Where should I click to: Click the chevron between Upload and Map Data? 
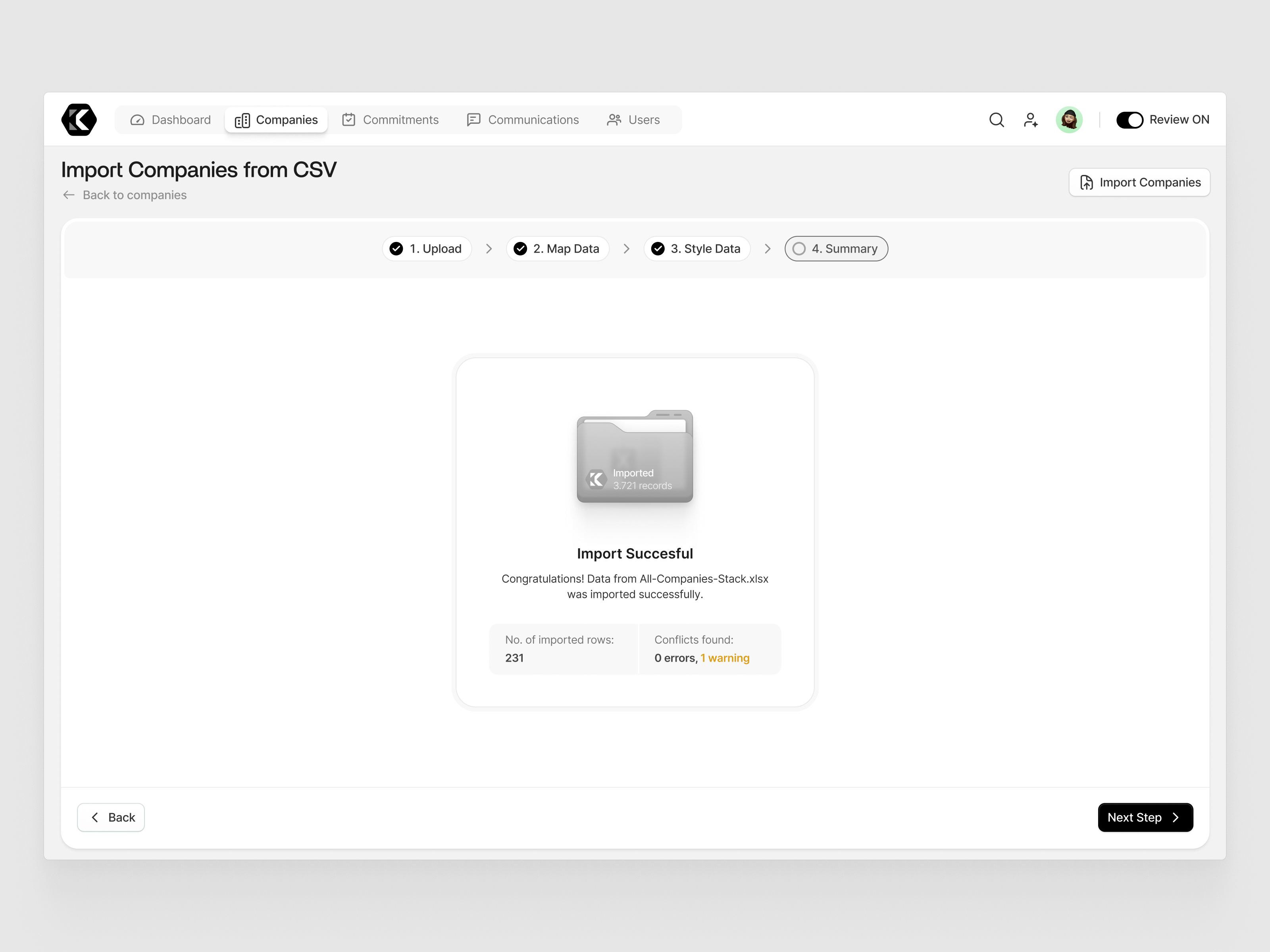pyautogui.click(x=489, y=248)
